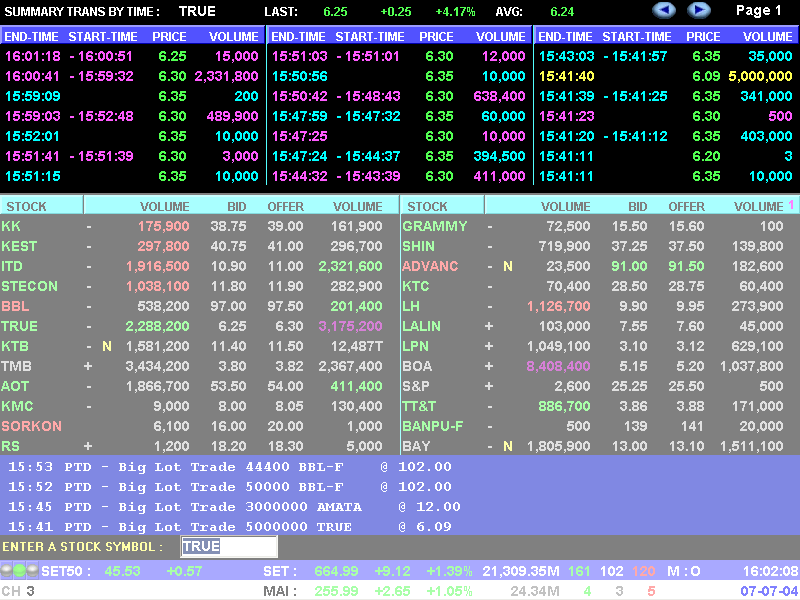800x600 pixels.
Task: Select GRAMMY stock symbol
Action: 435,226
